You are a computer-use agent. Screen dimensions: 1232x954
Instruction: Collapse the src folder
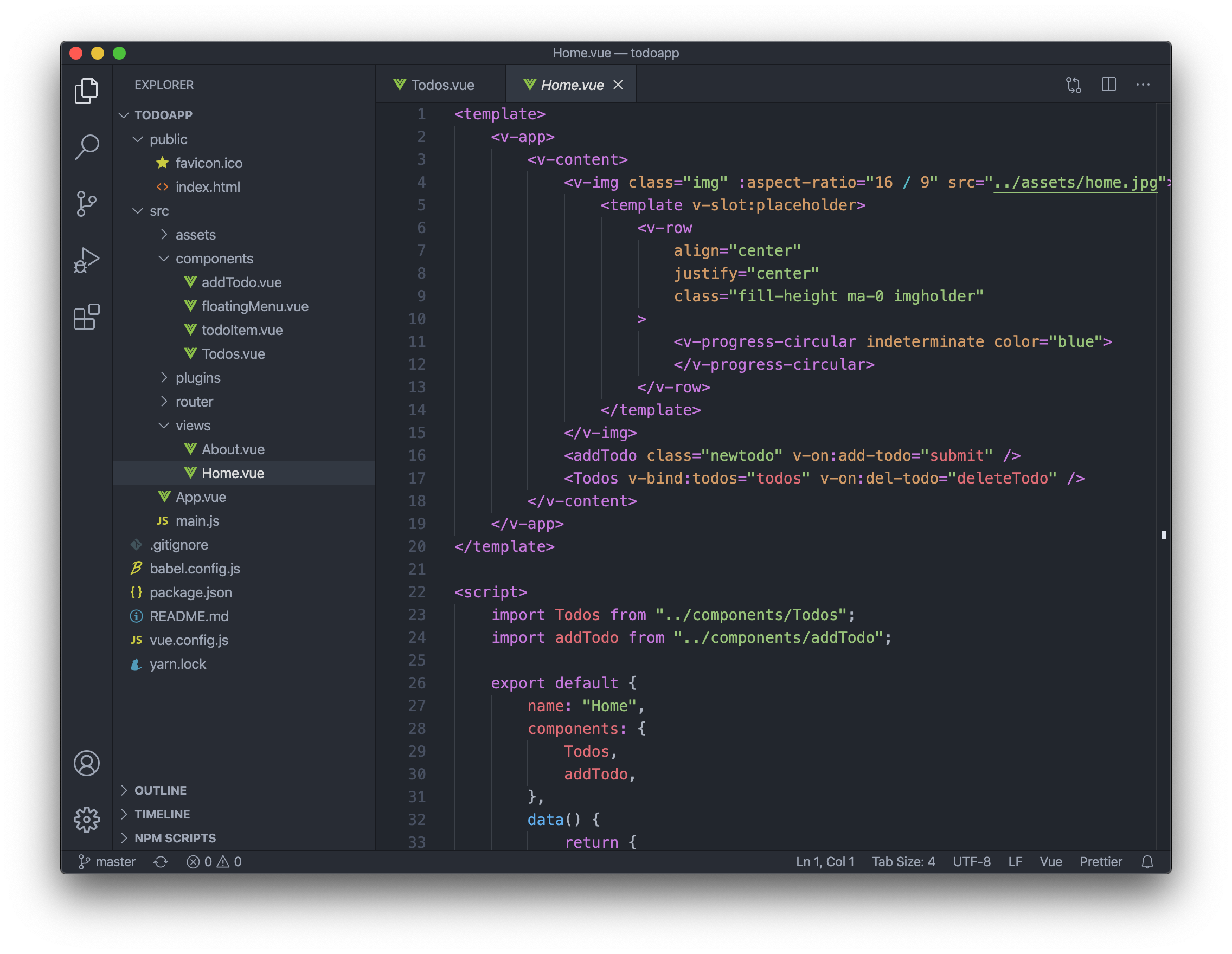[x=243, y=211]
